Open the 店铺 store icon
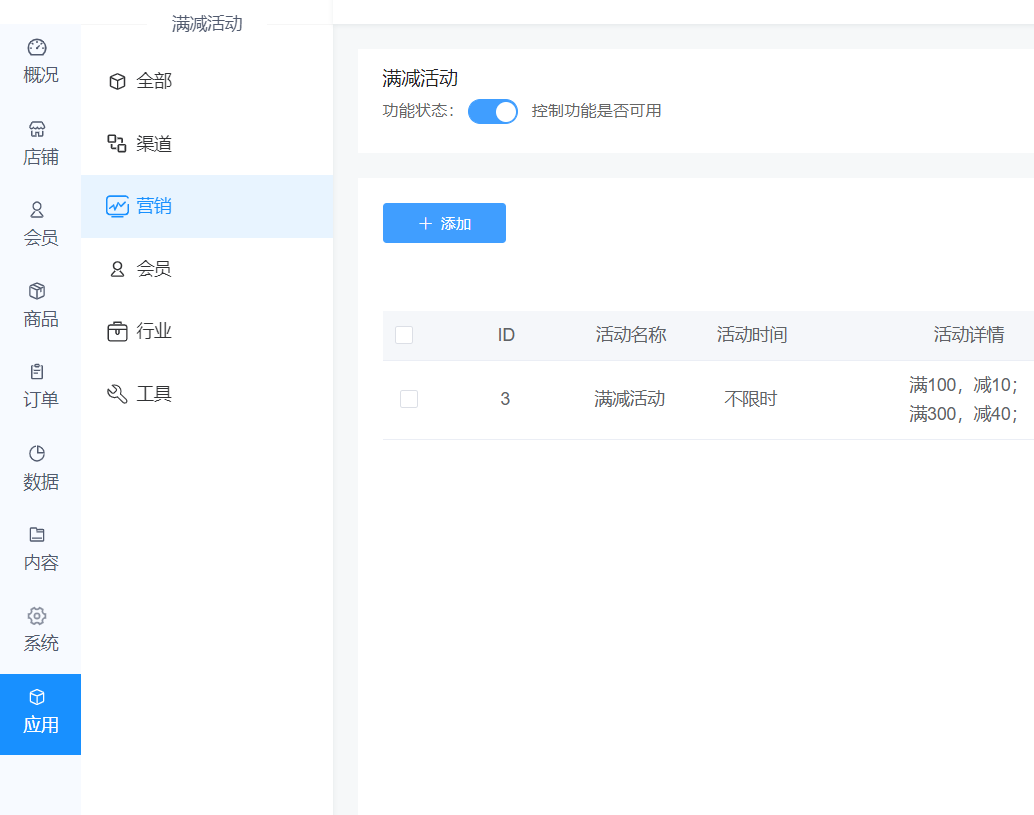This screenshot has height=815, width=1034. pos(37,129)
